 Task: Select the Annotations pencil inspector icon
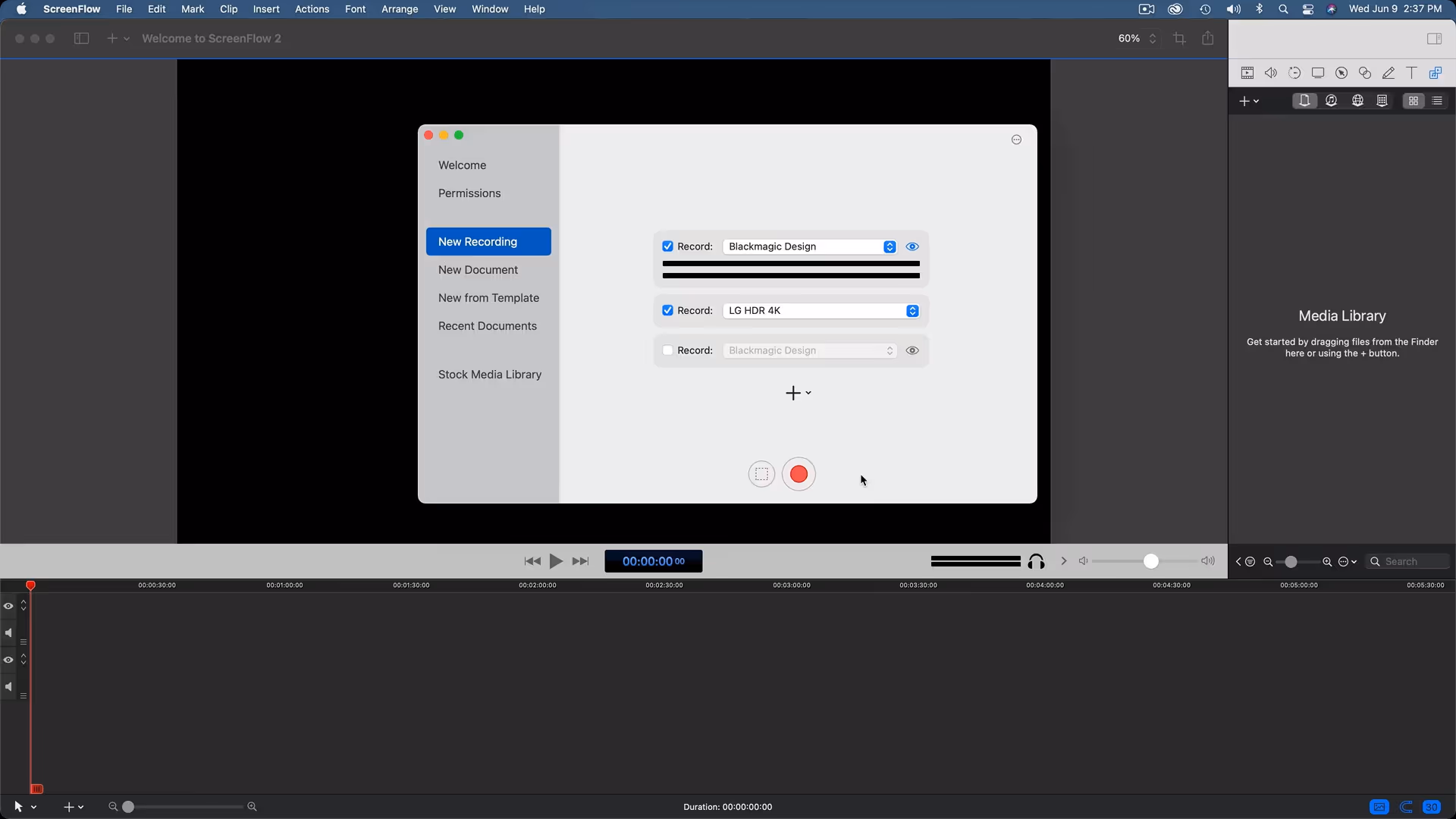(1389, 73)
